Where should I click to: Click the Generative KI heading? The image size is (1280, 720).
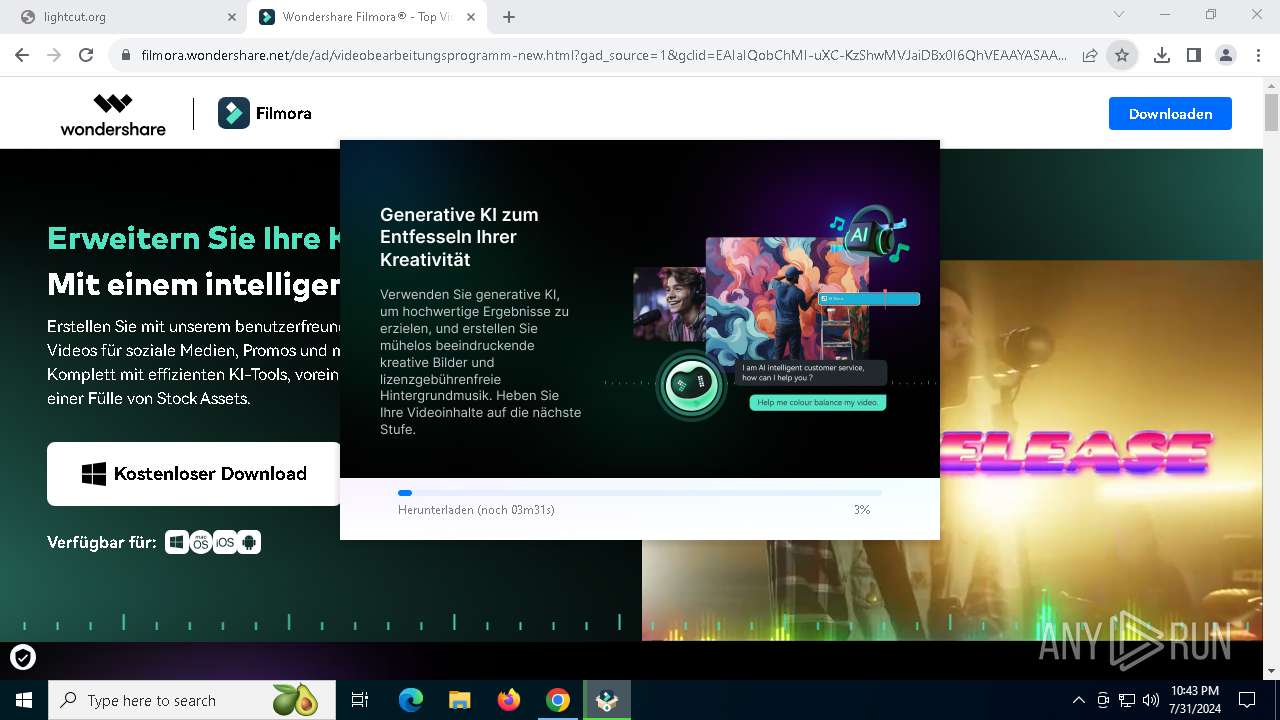459,237
